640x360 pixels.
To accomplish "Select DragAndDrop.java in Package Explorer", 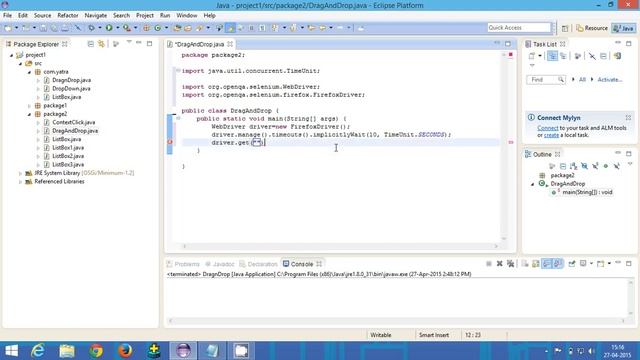I will 75,131.
